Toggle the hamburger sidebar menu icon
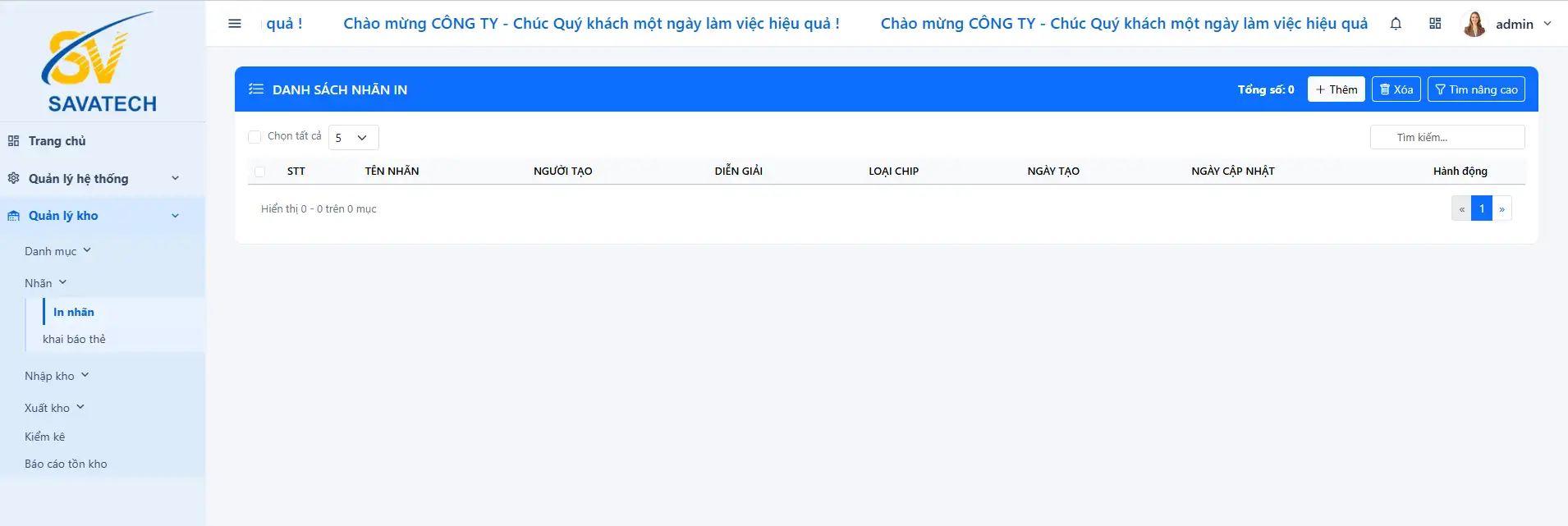 pos(235,24)
